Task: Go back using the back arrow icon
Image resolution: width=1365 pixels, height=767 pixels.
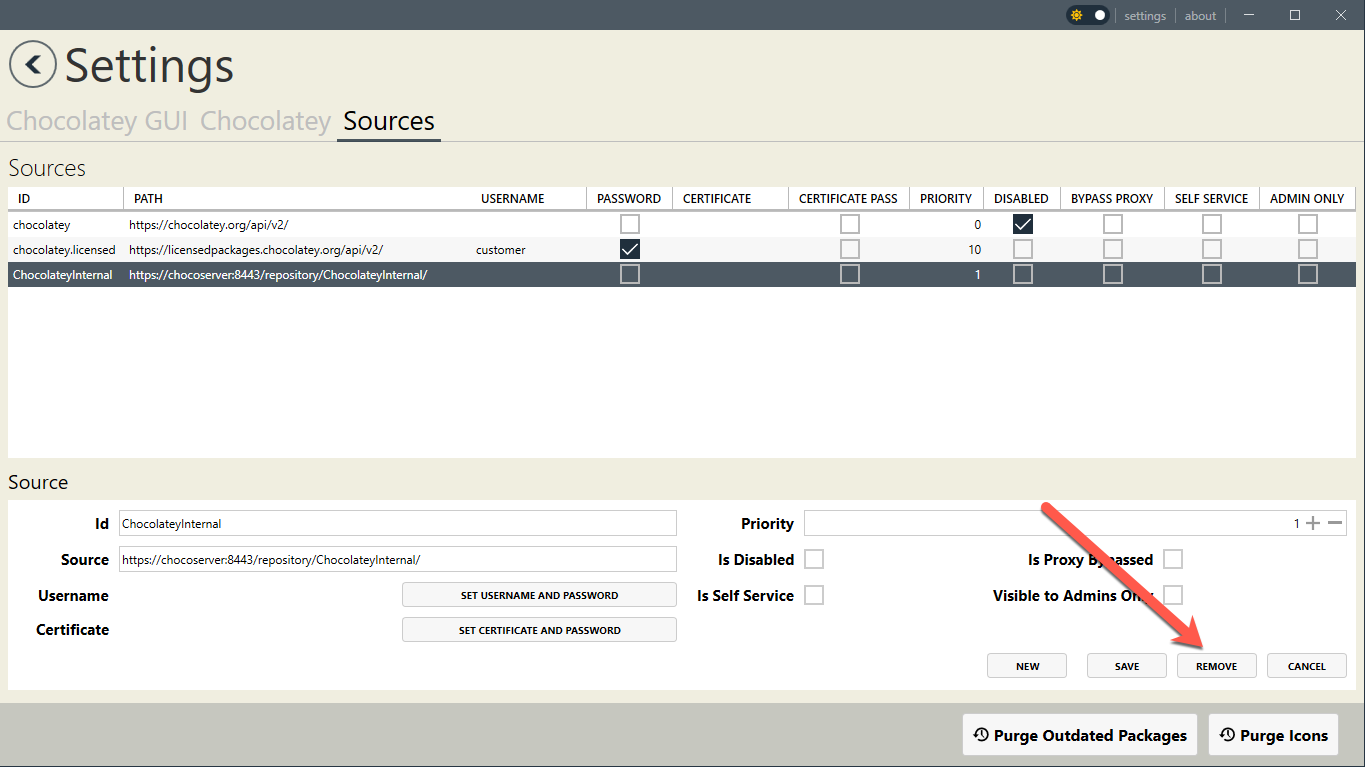Action: coord(33,65)
